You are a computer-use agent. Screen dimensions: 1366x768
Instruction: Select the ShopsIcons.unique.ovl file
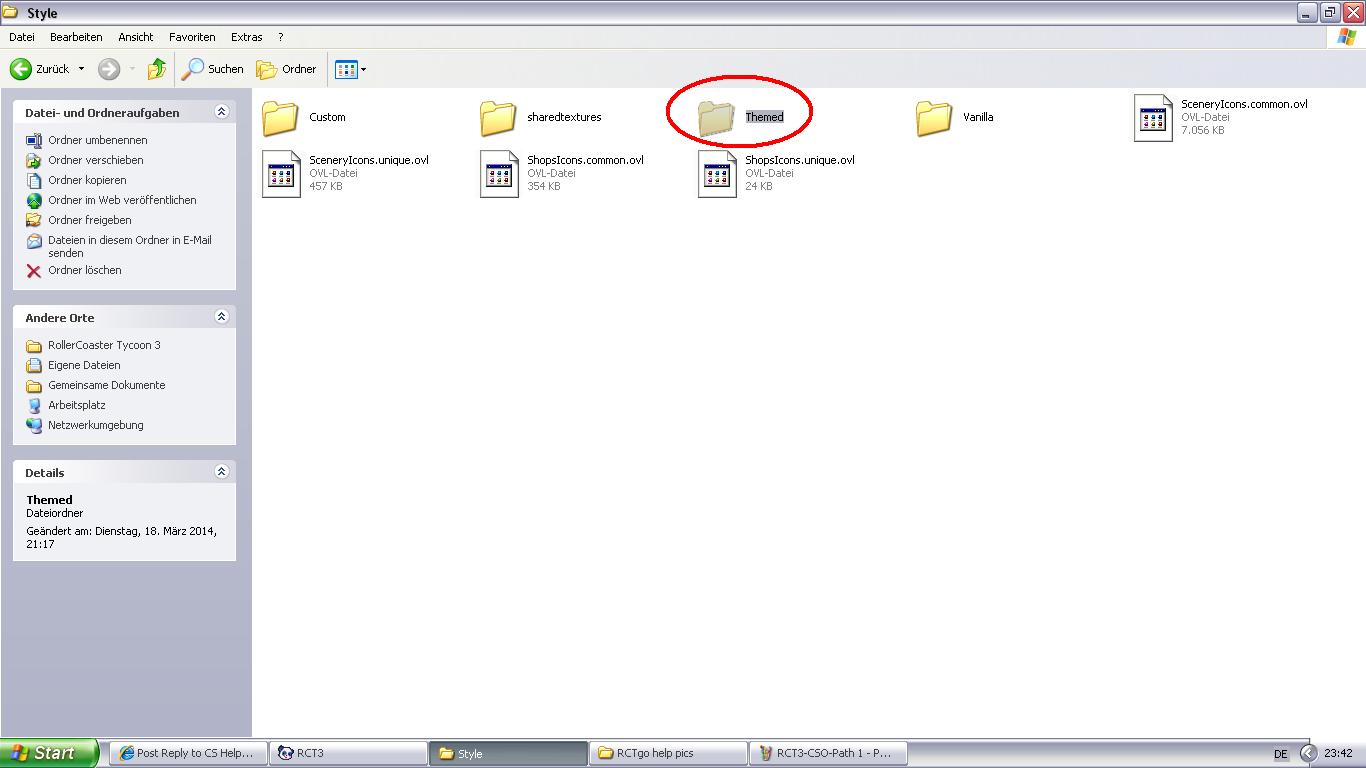(x=717, y=174)
